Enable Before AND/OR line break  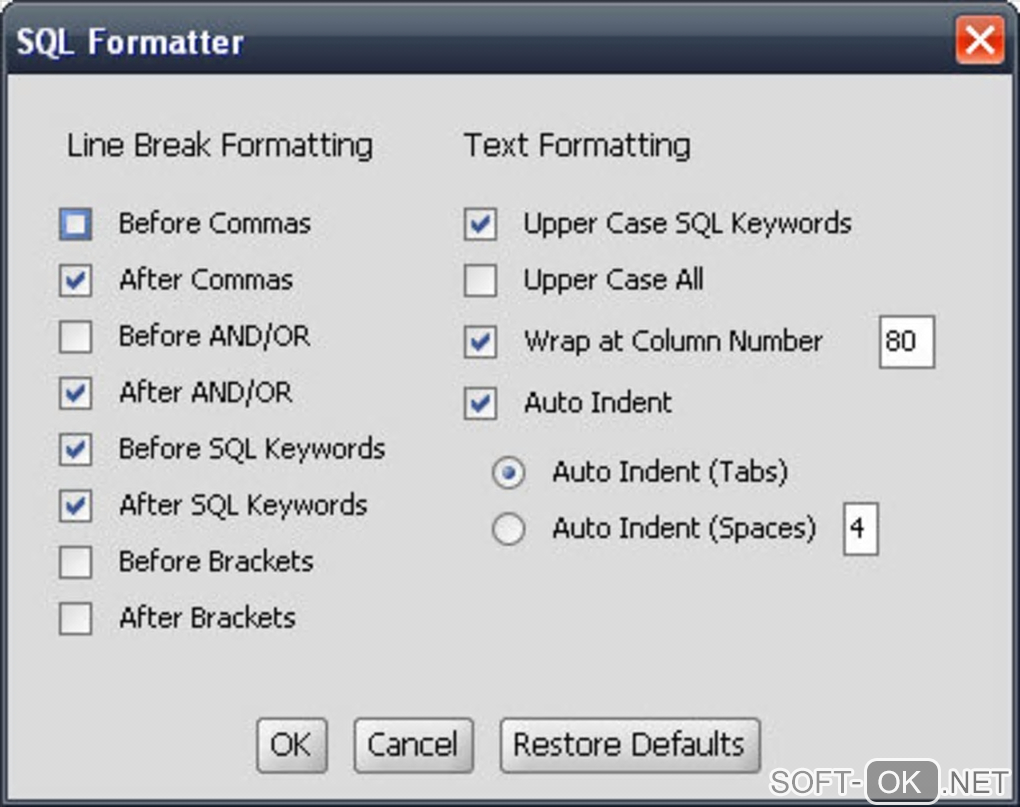click(76, 338)
